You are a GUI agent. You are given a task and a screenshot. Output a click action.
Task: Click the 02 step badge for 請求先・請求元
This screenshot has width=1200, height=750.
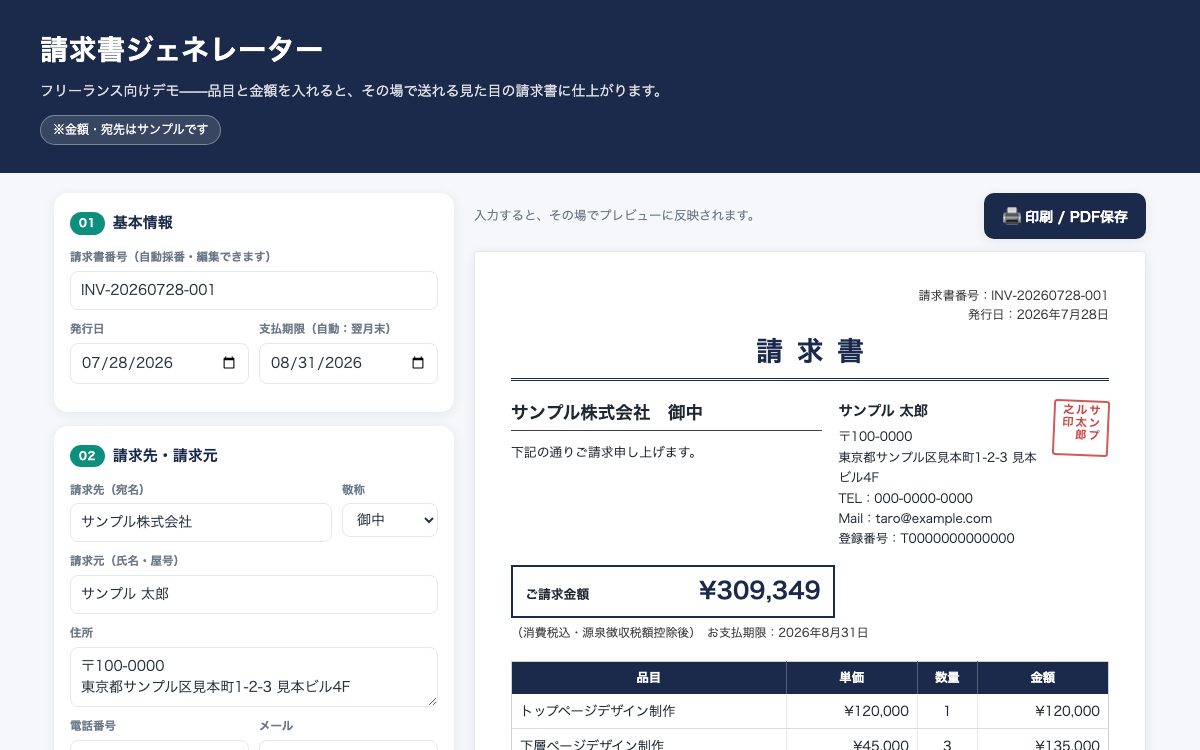[x=87, y=456]
